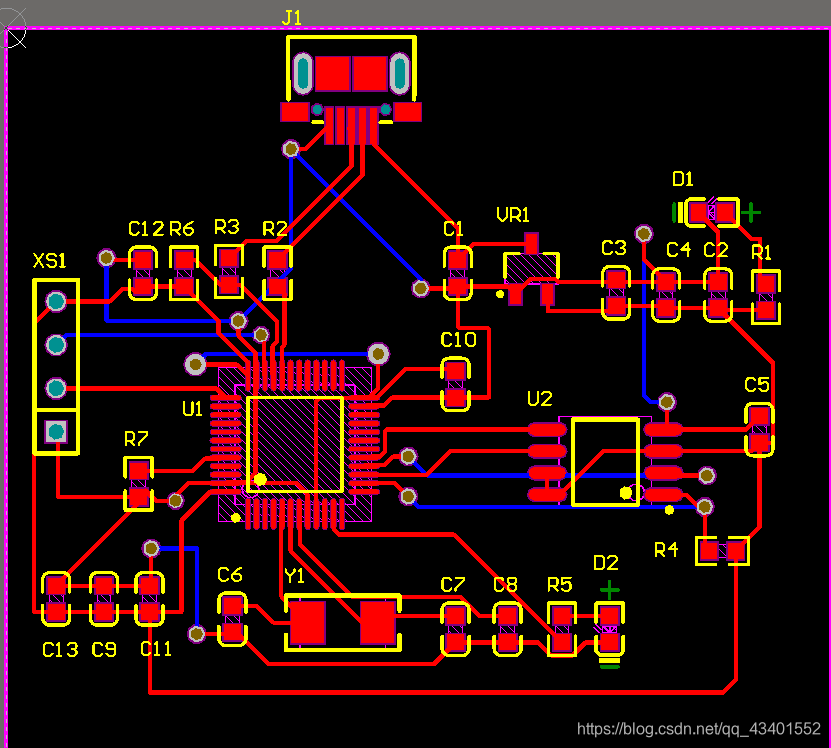Click the R2 designator label
831x748 pixels.
click(275, 229)
